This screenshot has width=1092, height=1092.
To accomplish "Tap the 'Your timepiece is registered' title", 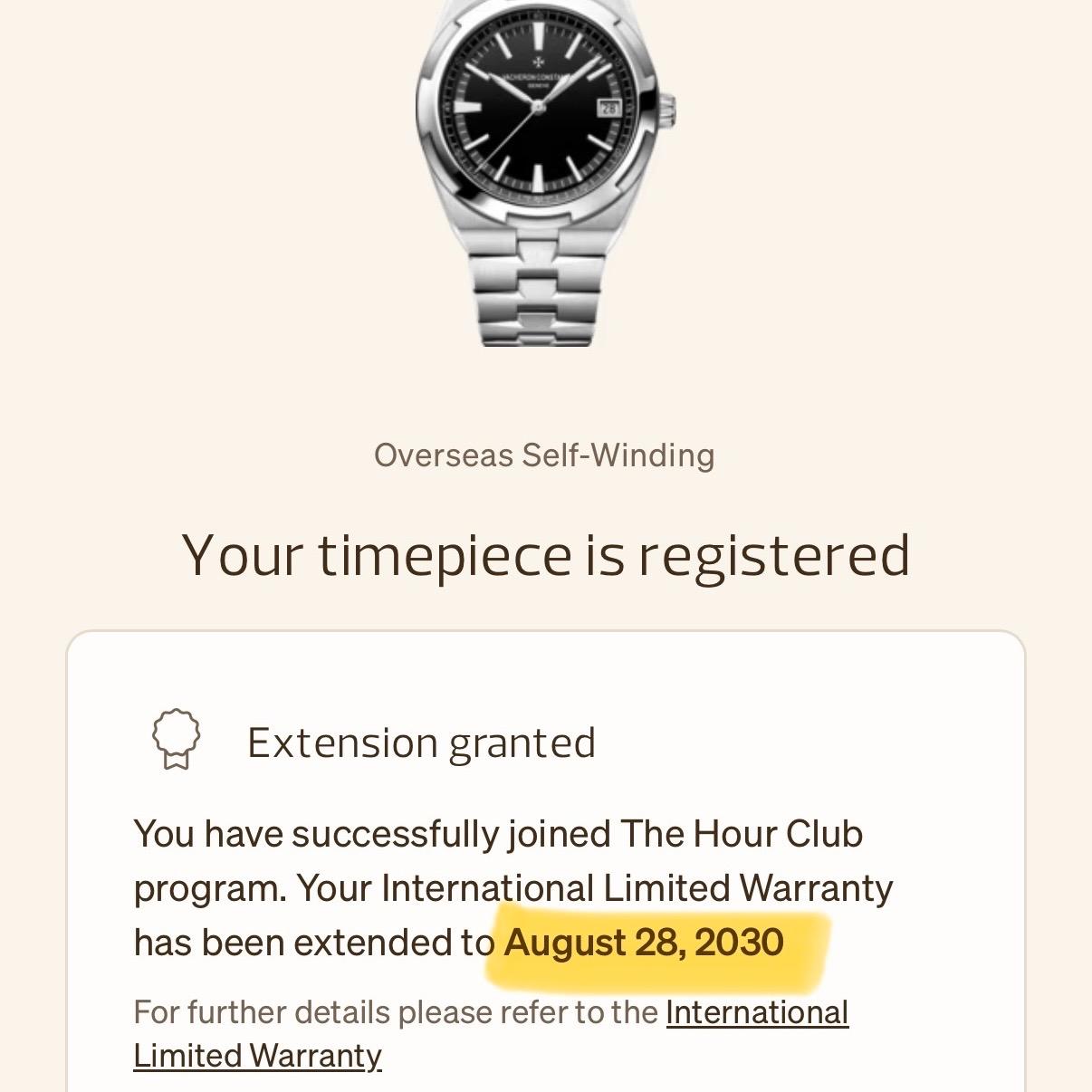I will point(546,555).
